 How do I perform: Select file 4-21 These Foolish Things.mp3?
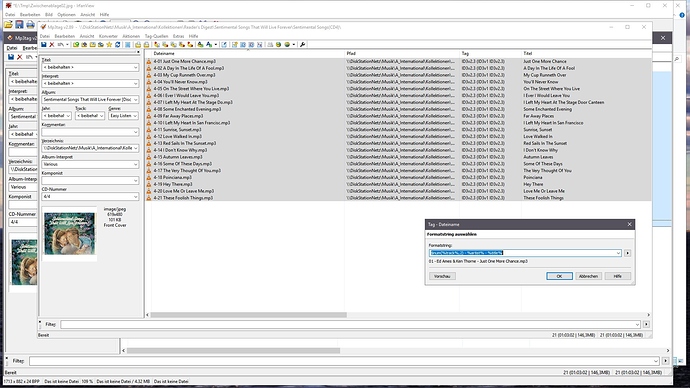pos(183,198)
